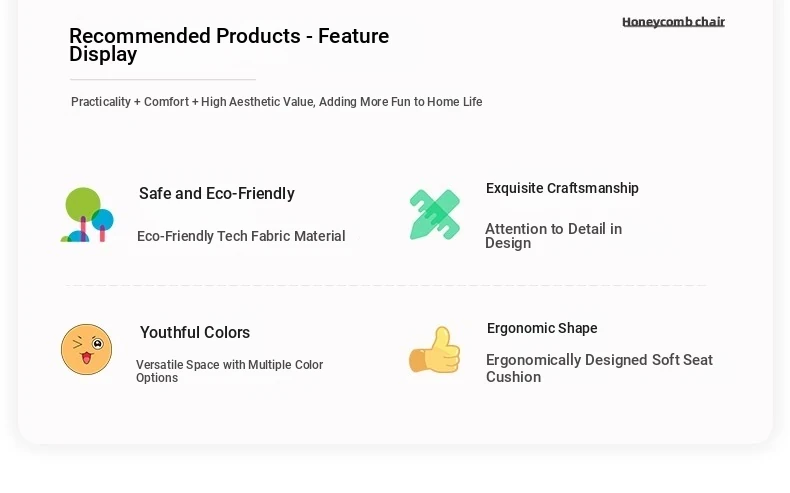Click Versatile Space with Multiple Color Options
Viewport: 790px width, 493px height.
230,371
